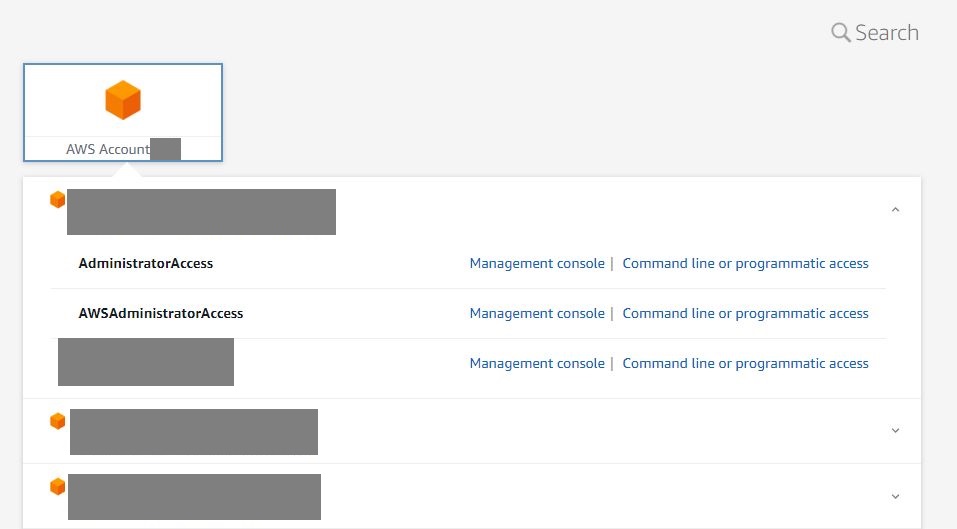957x529 pixels.
Task: Click the redacted name of the third account
Action: (194, 497)
